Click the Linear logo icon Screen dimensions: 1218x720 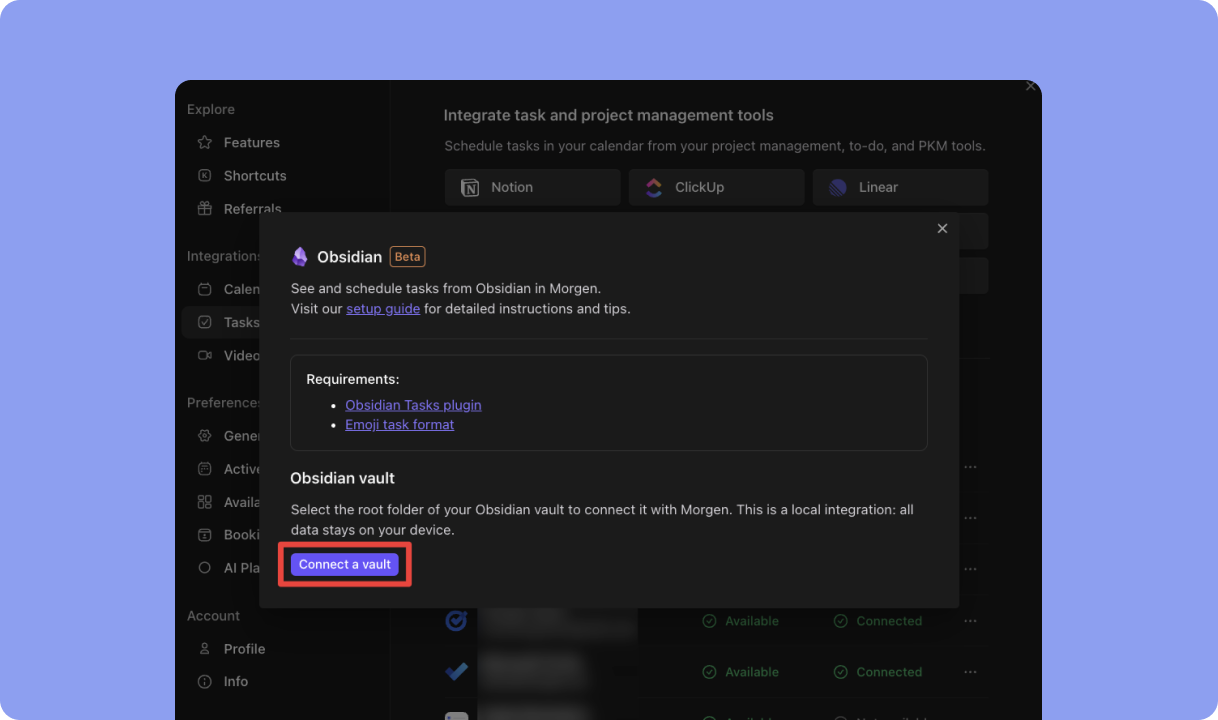pos(838,187)
